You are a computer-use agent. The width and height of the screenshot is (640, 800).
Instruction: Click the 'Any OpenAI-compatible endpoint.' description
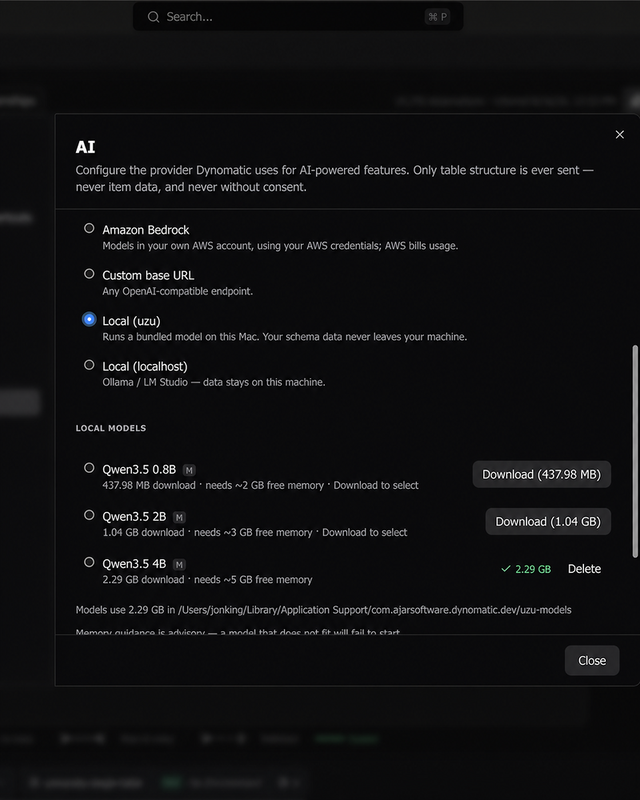[178, 291]
